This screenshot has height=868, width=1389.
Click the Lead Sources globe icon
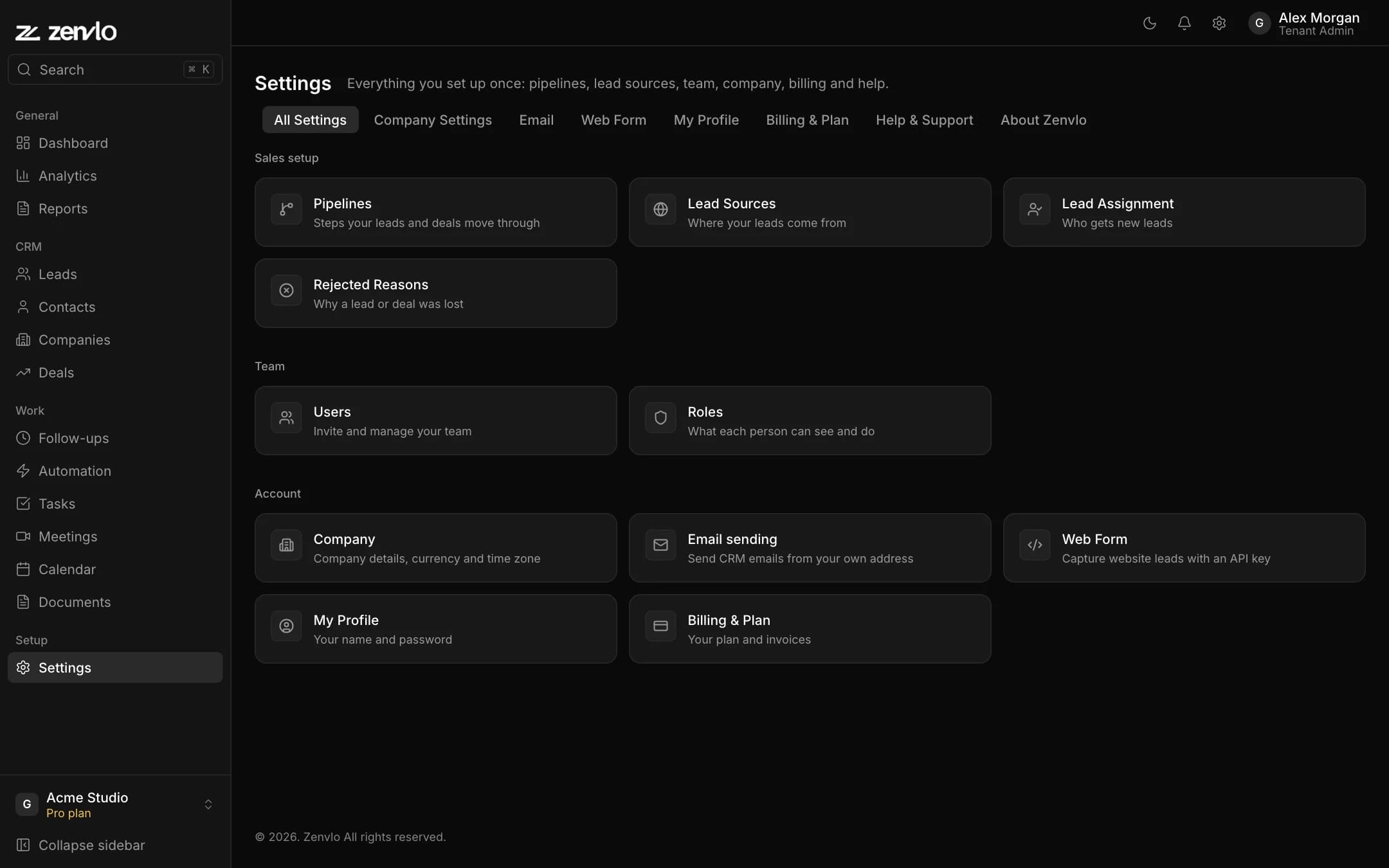[660, 209]
